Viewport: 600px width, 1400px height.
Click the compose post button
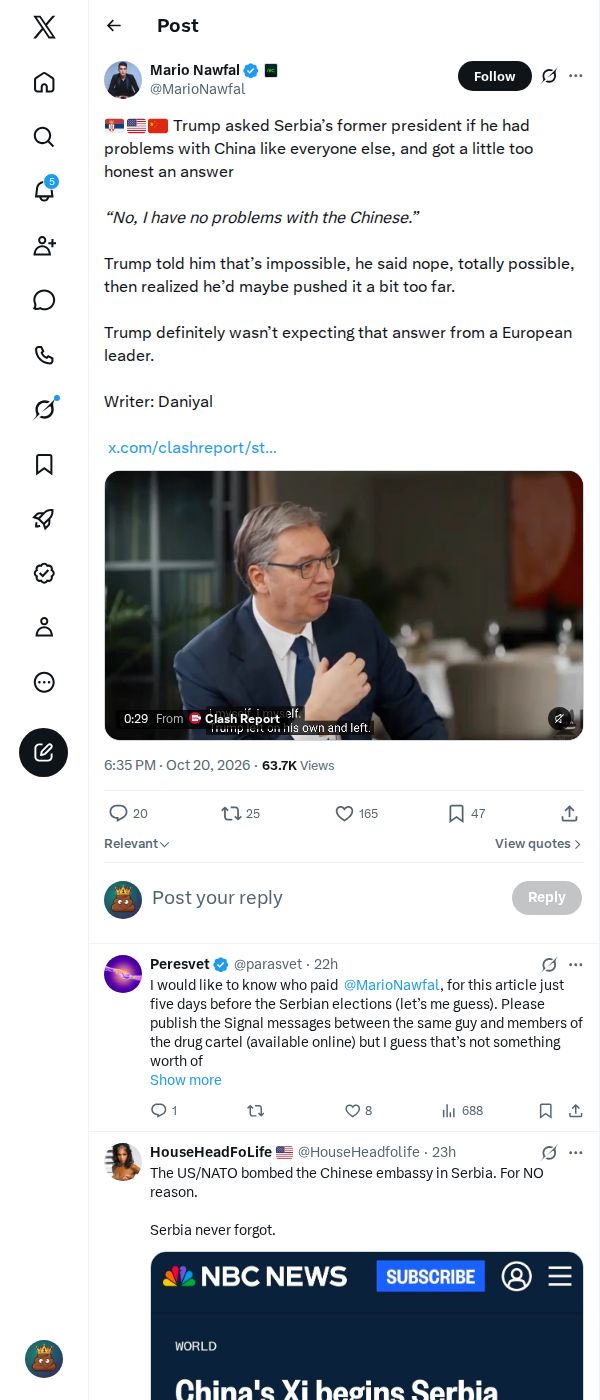click(44, 753)
